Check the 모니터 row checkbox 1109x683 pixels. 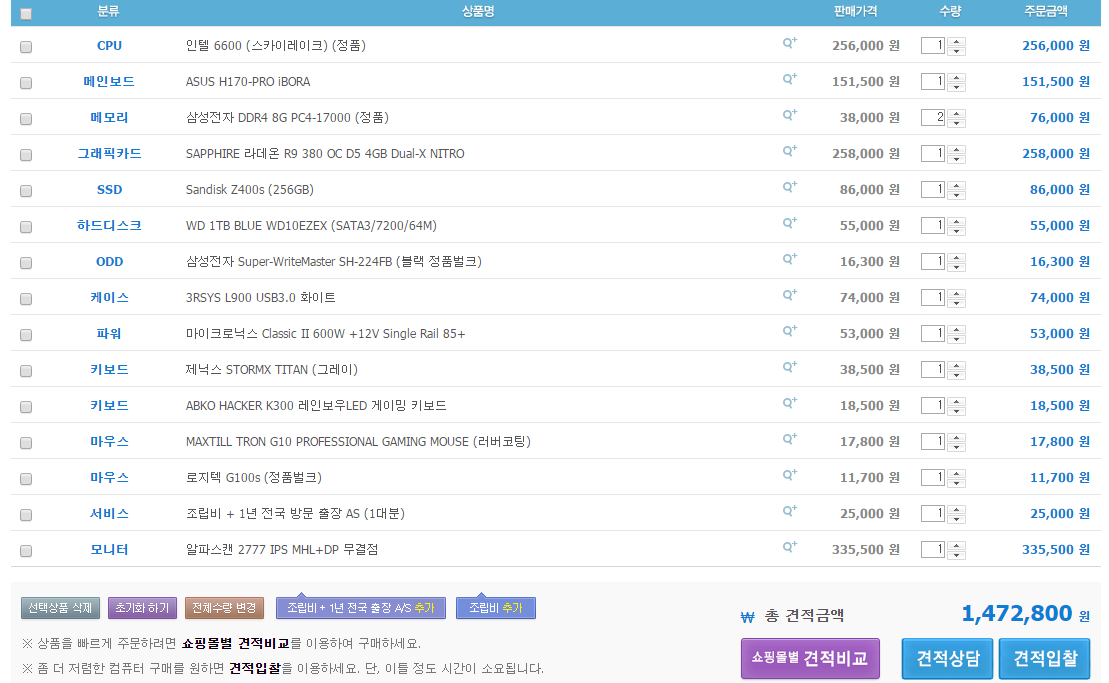26,551
